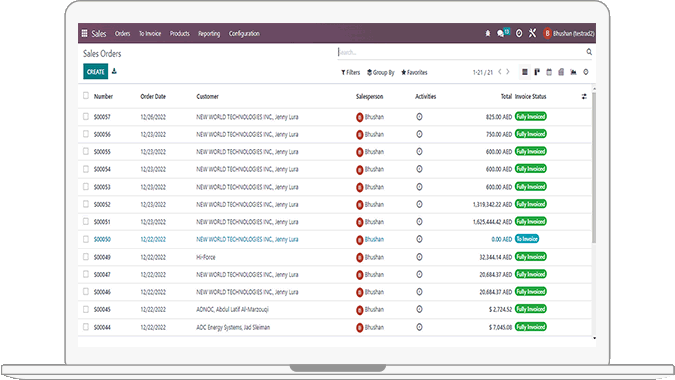
Task: Open user menu Bhushan (testrad2)
Action: (569, 33)
